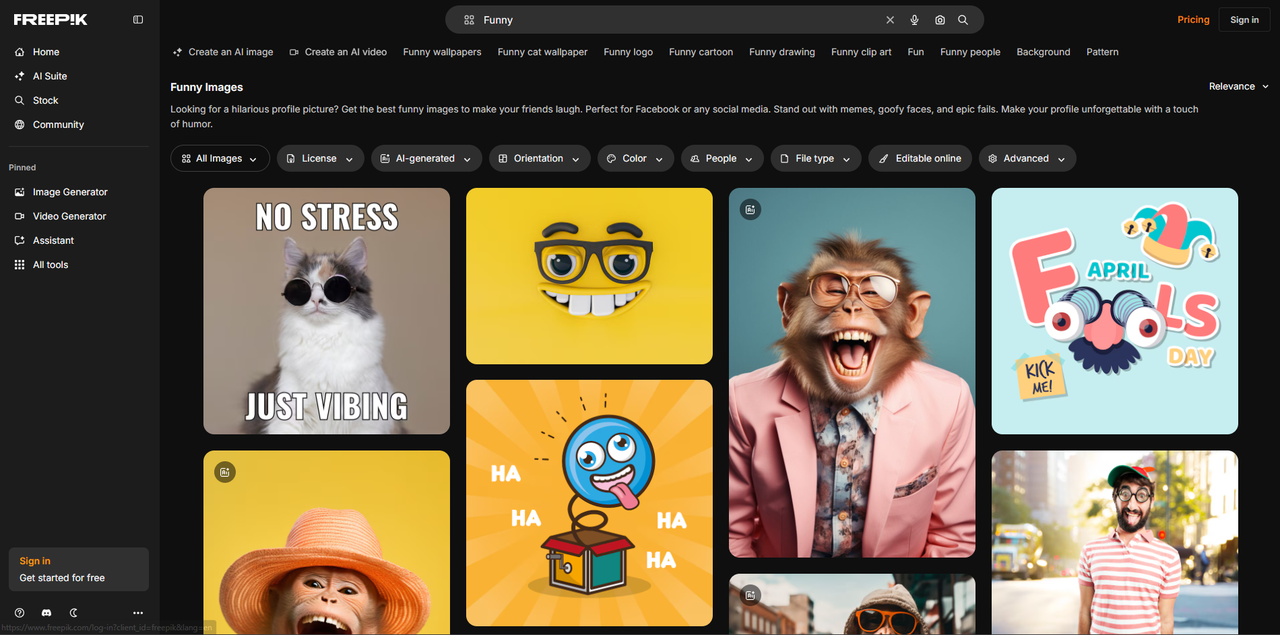Collapse the left sidebar with the panel toggle
Viewport: 1280px width, 635px height.
pos(137,19)
